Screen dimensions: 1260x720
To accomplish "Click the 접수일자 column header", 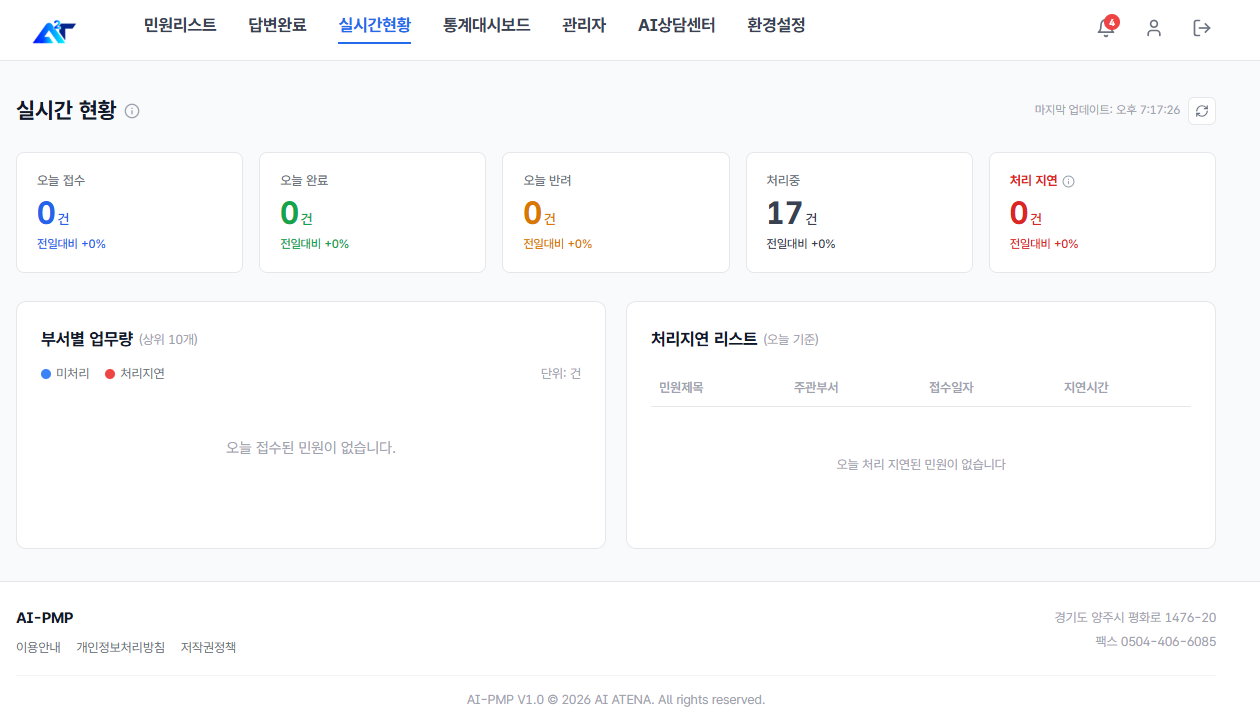I will click(951, 387).
